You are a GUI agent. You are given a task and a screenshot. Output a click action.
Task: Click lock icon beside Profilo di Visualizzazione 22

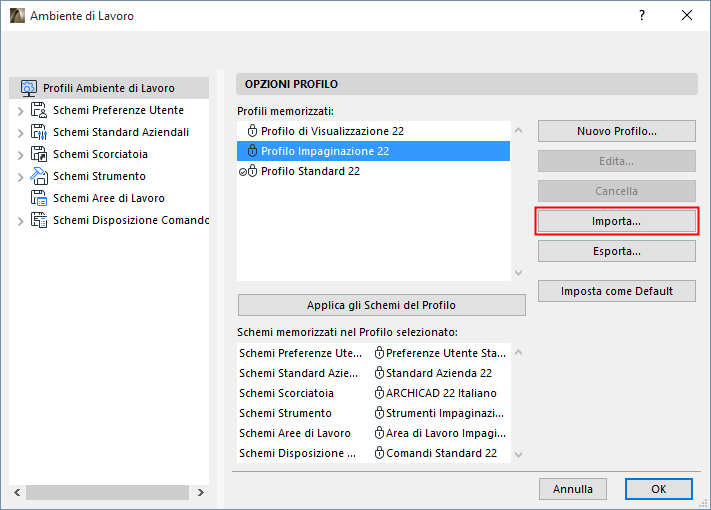pos(254,131)
